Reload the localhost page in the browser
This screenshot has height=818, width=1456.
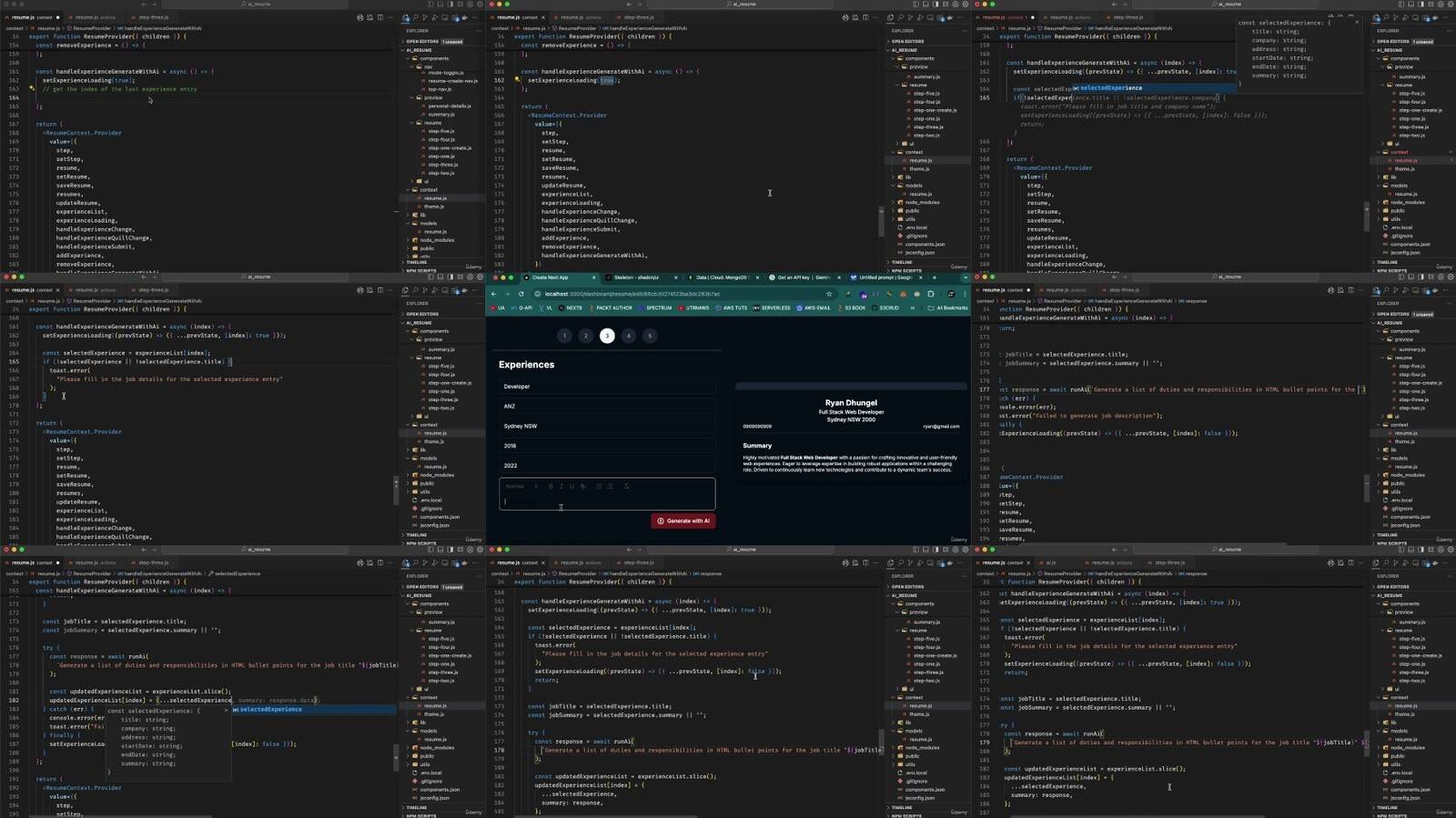tap(521, 294)
